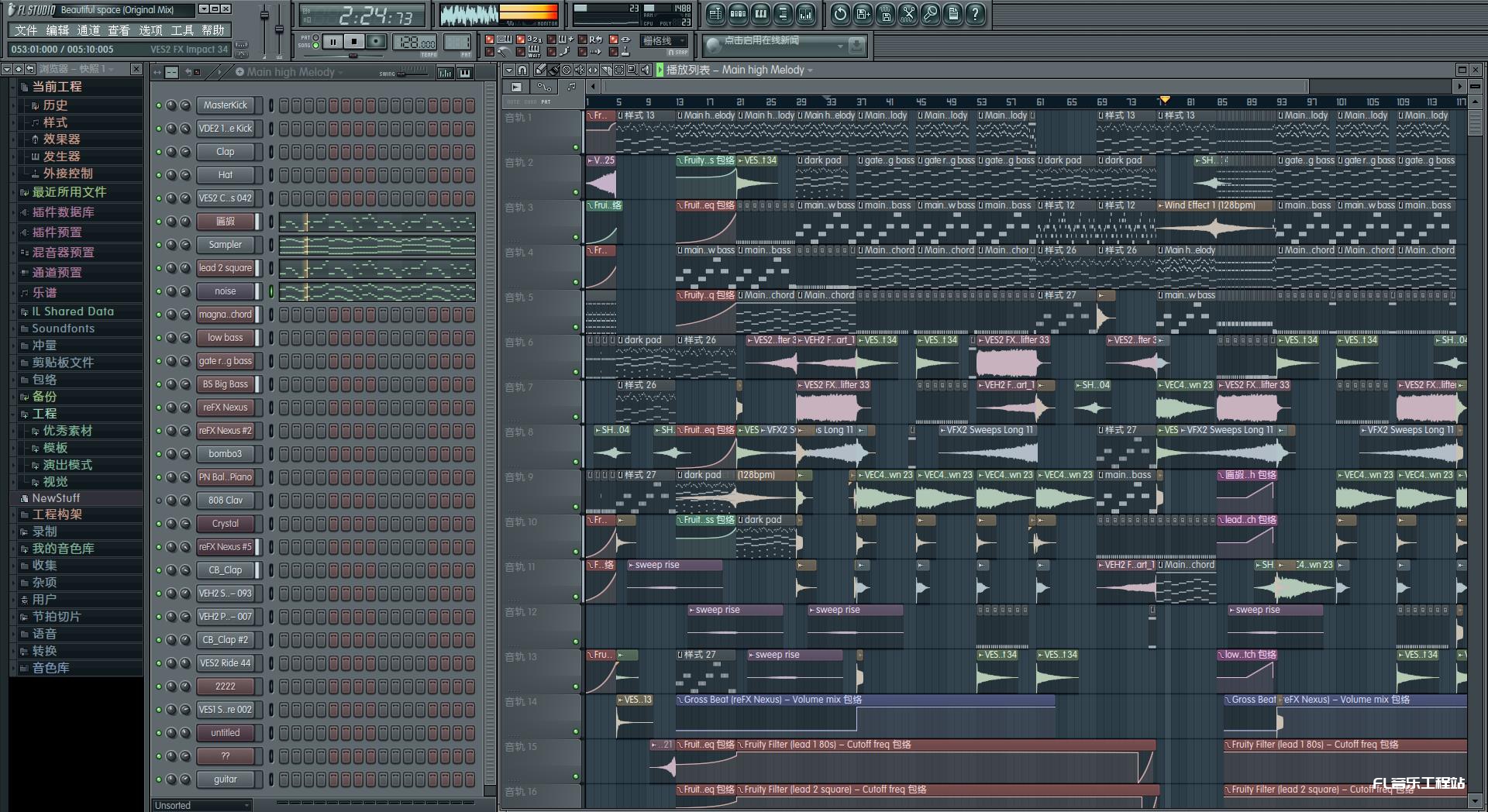Select the pencil draw tool in playlist

click(540, 70)
